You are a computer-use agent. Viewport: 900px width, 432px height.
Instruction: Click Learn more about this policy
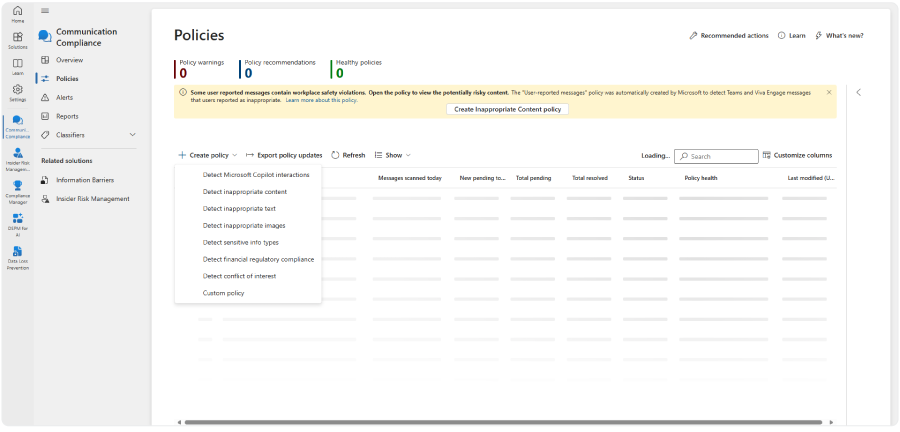[321, 100]
